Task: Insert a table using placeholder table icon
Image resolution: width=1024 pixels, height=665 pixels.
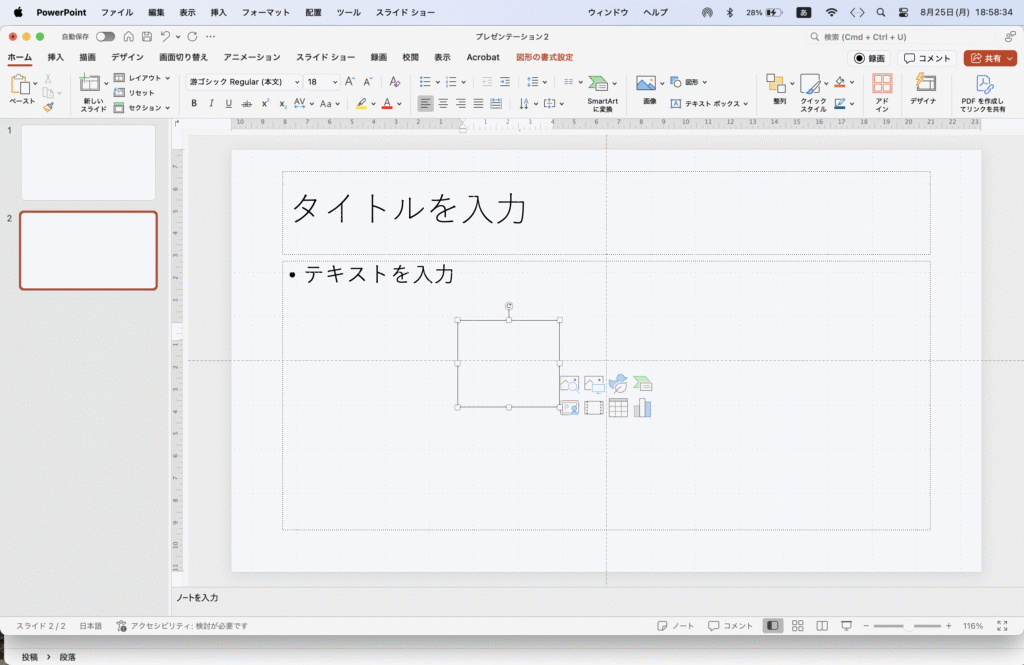Action: (618, 408)
